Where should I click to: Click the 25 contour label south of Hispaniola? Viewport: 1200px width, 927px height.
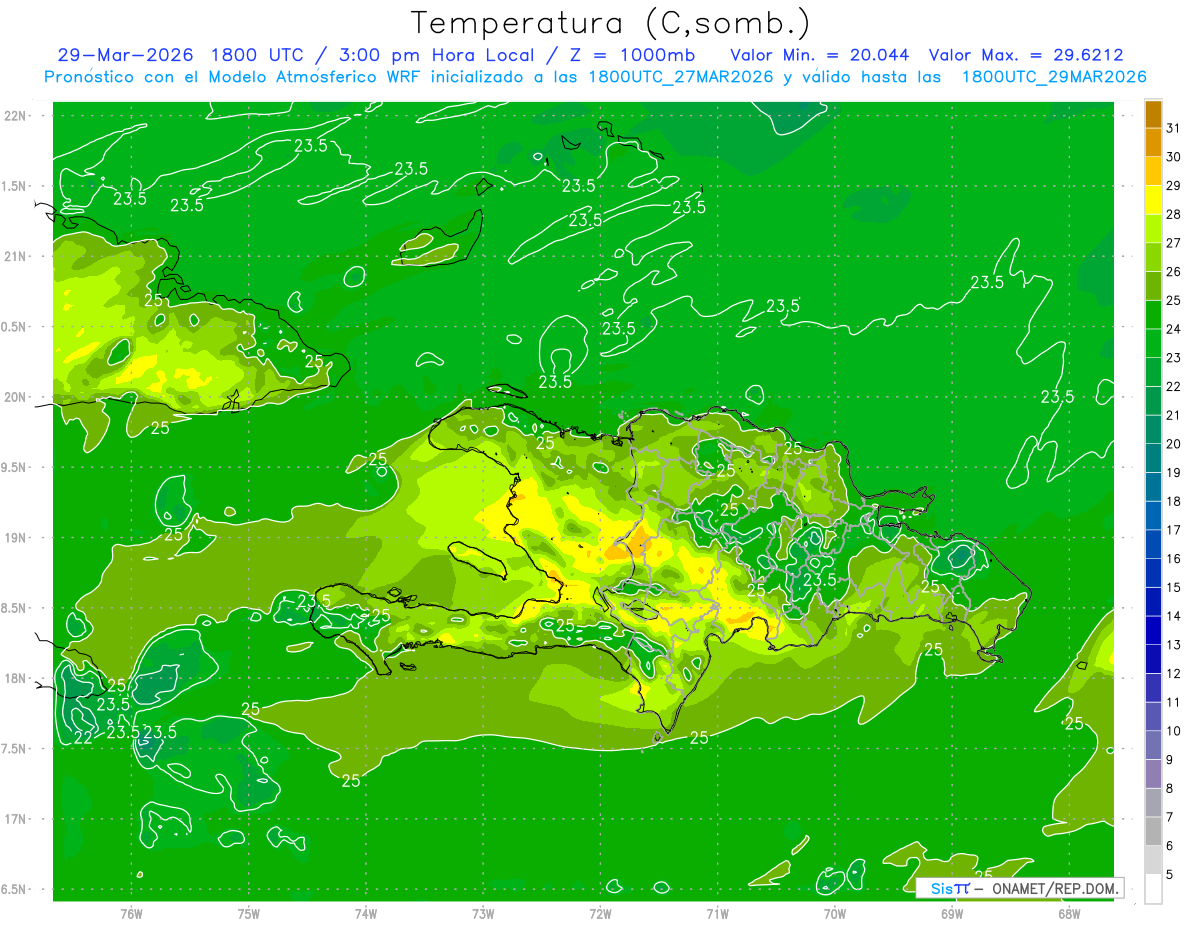(699, 738)
